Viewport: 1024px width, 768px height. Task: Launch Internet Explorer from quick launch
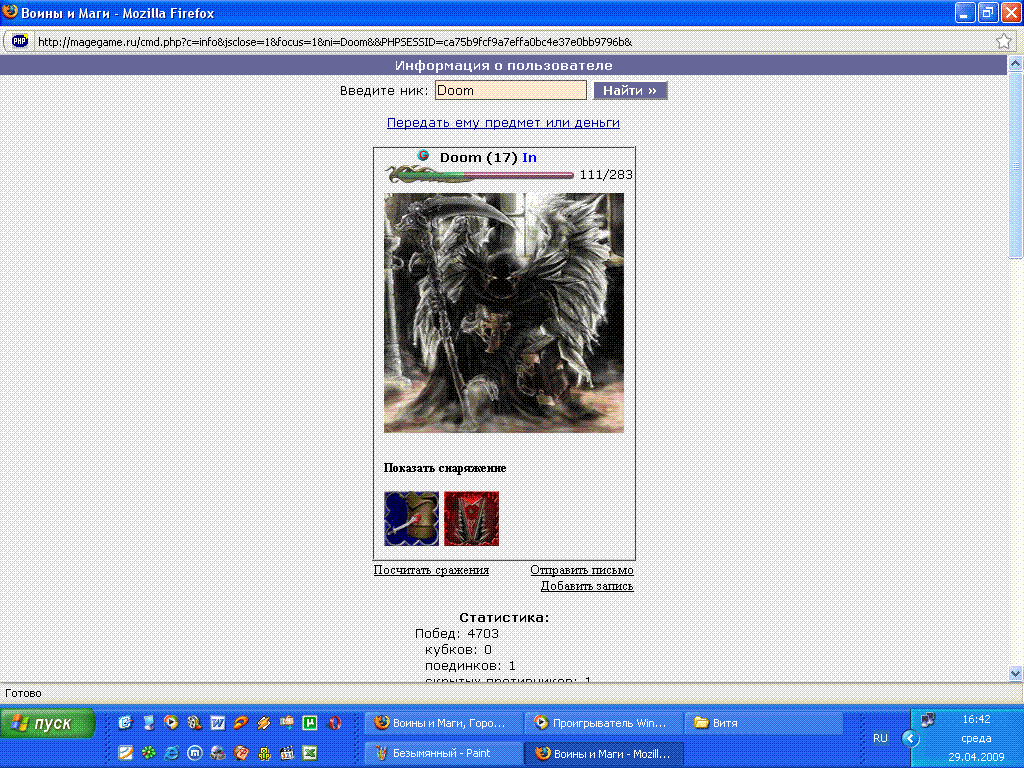(x=171, y=753)
